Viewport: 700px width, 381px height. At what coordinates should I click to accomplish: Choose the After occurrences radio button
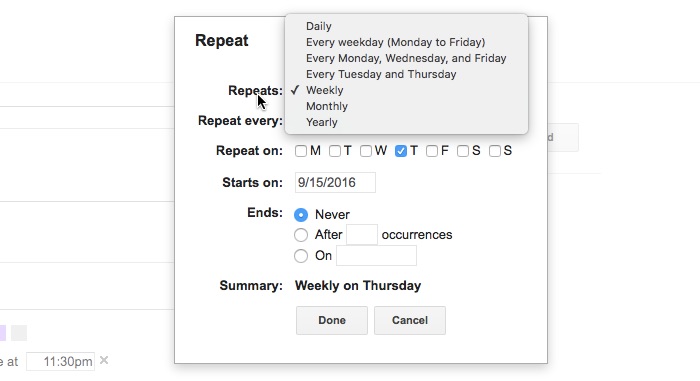tap(301, 235)
